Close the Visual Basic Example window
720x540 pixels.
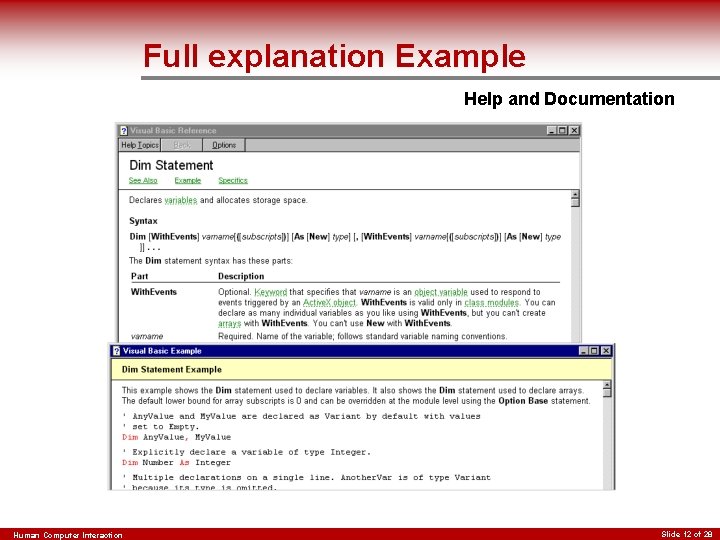point(606,351)
